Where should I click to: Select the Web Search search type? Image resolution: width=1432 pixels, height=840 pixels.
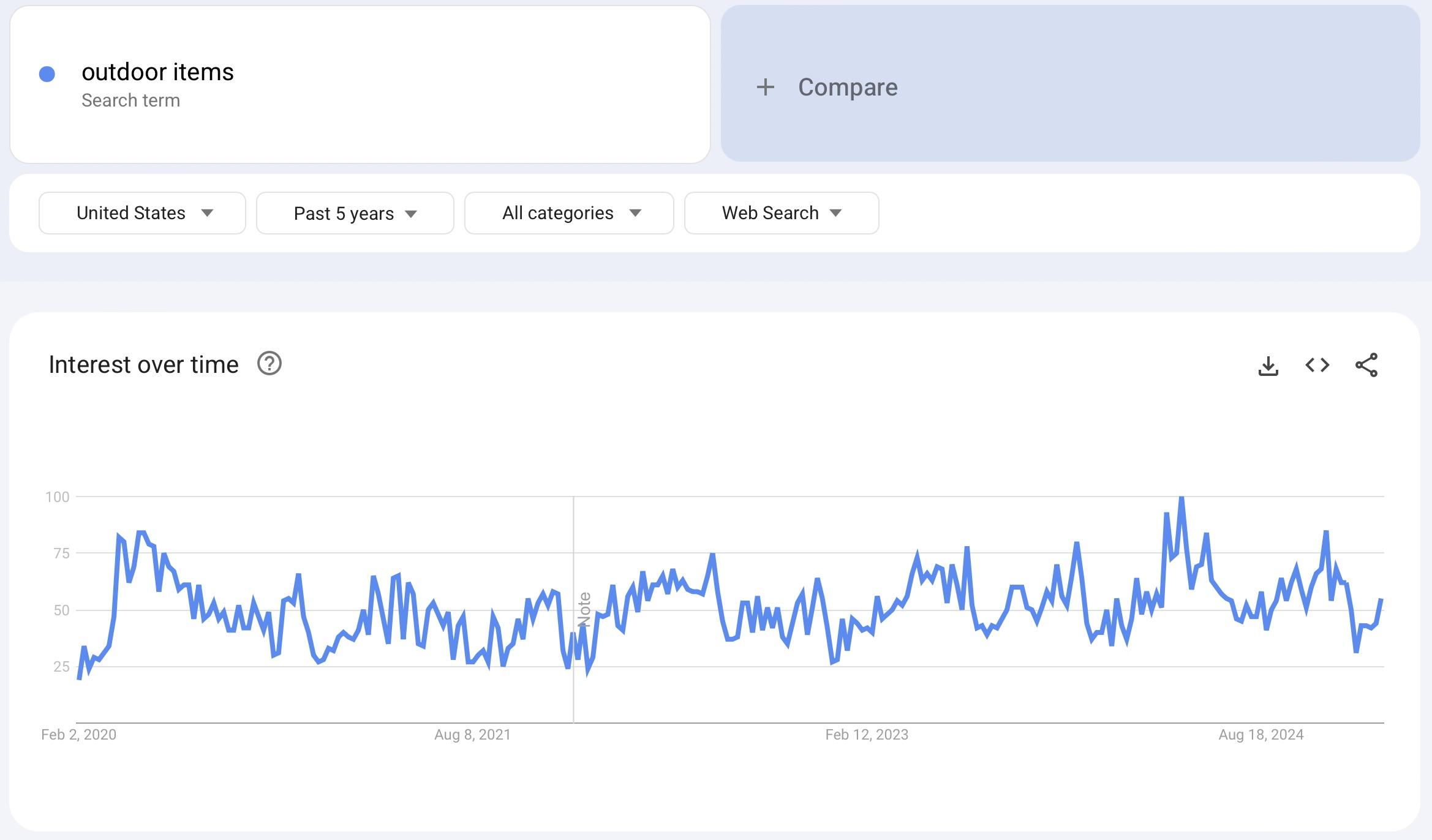click(x=780, y=212)
